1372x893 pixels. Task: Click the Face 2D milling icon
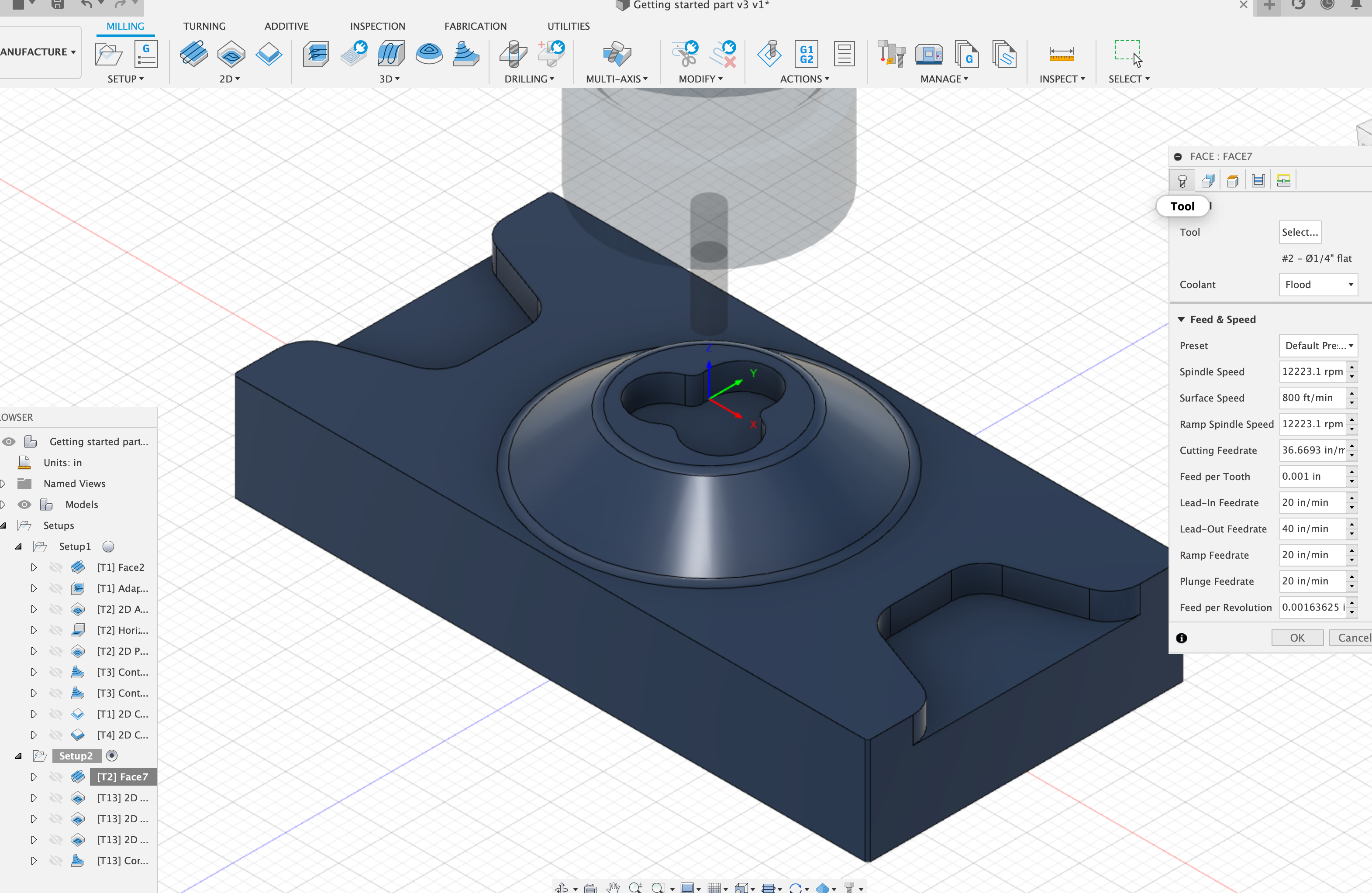tap(193, 55)
